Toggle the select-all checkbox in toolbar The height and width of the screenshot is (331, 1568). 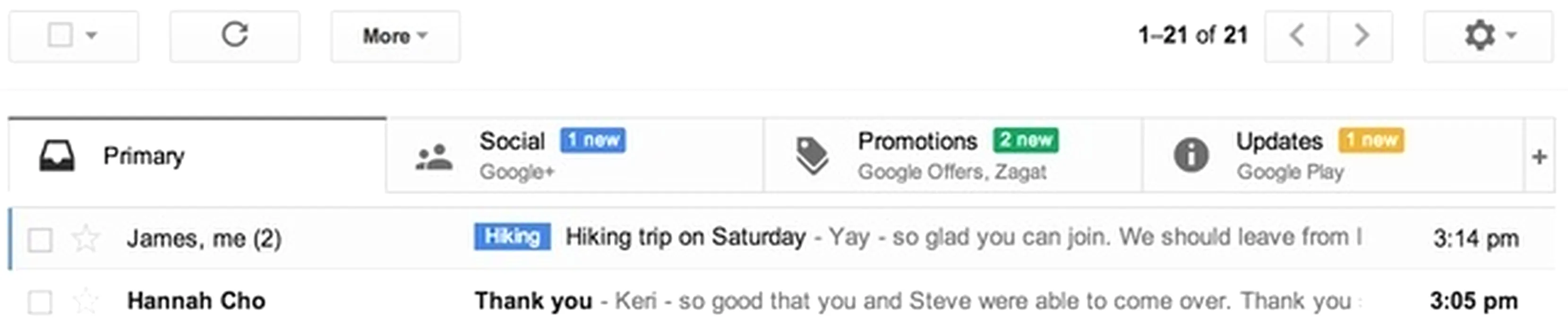click(x=60, y=35)
